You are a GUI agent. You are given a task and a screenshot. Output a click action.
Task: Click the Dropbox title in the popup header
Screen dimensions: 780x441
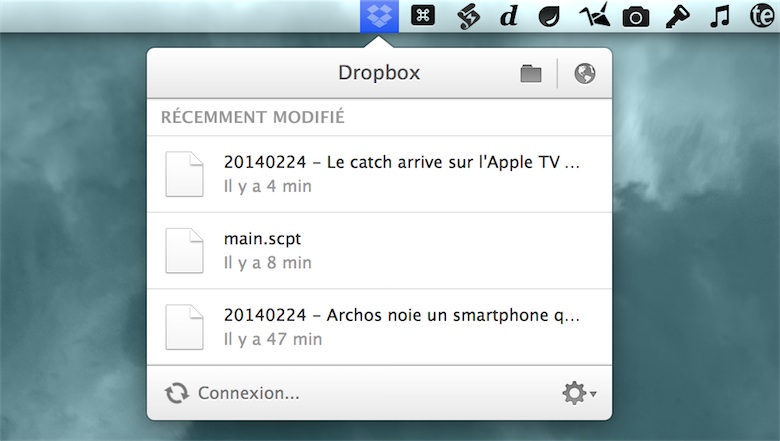(x=379, y=73)
